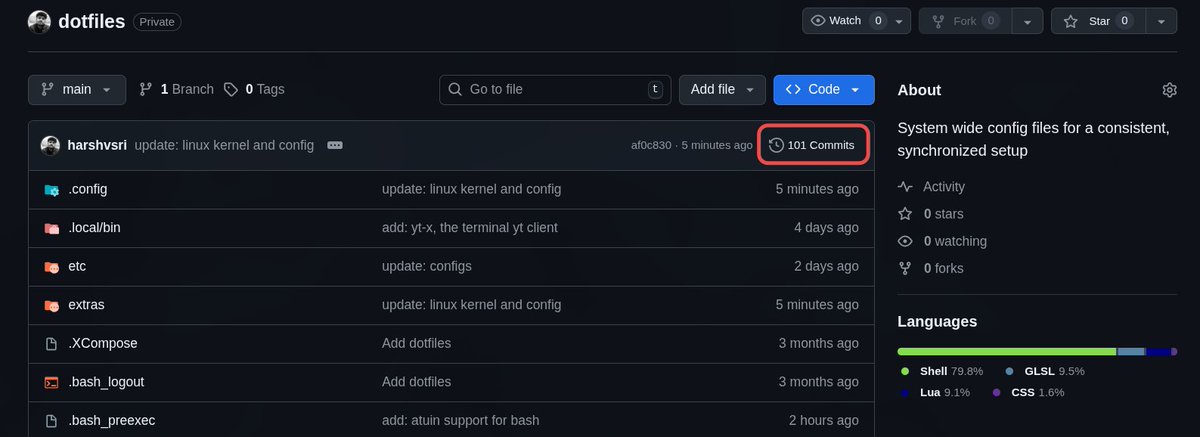View the 101 Commits history
This screenshot has height=437, width=1200.
tap(812, 145)
